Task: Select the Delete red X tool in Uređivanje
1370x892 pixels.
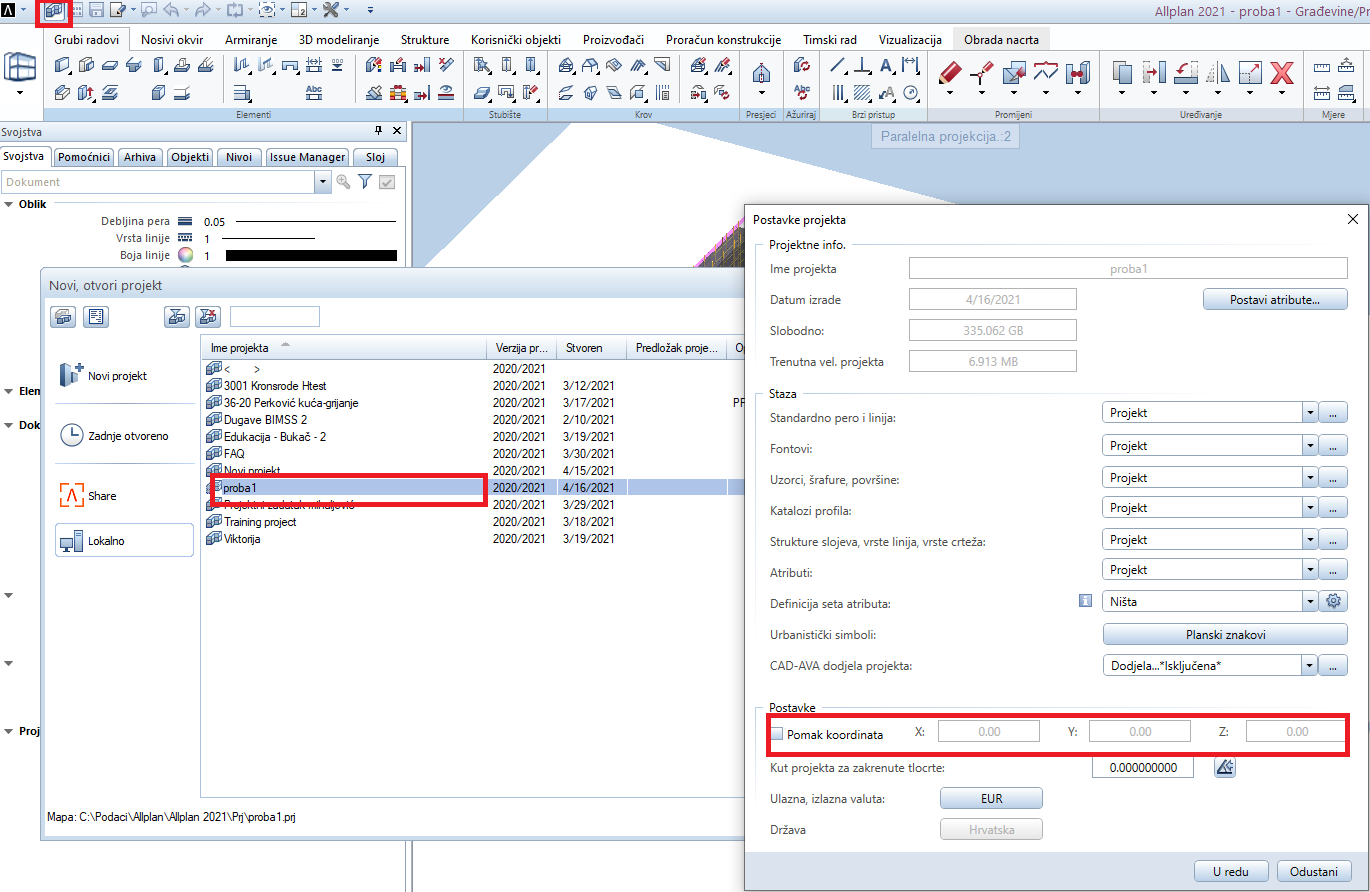Action: [1282, 73]
